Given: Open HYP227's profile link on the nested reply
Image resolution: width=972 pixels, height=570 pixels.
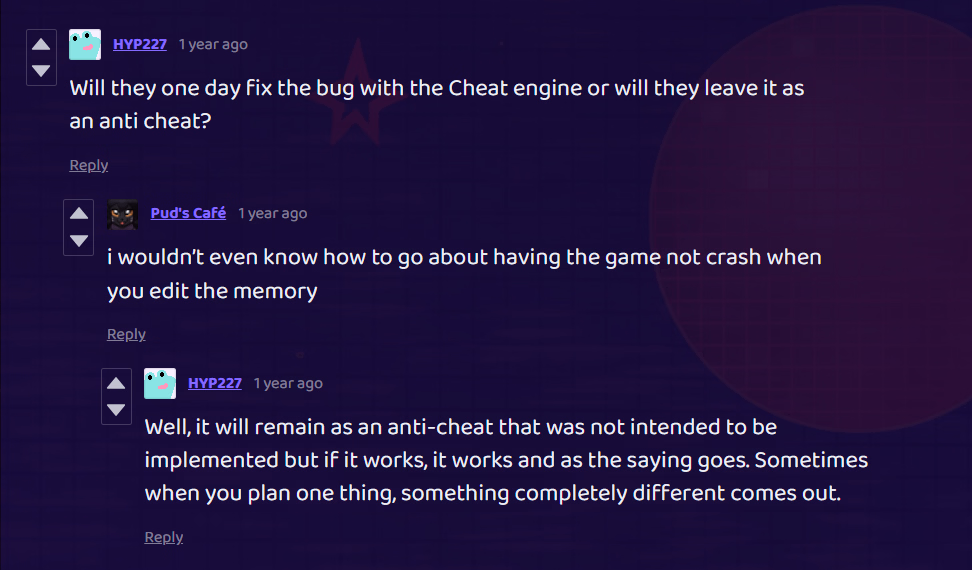Looking at the screenshot, I should pos(215,383).
